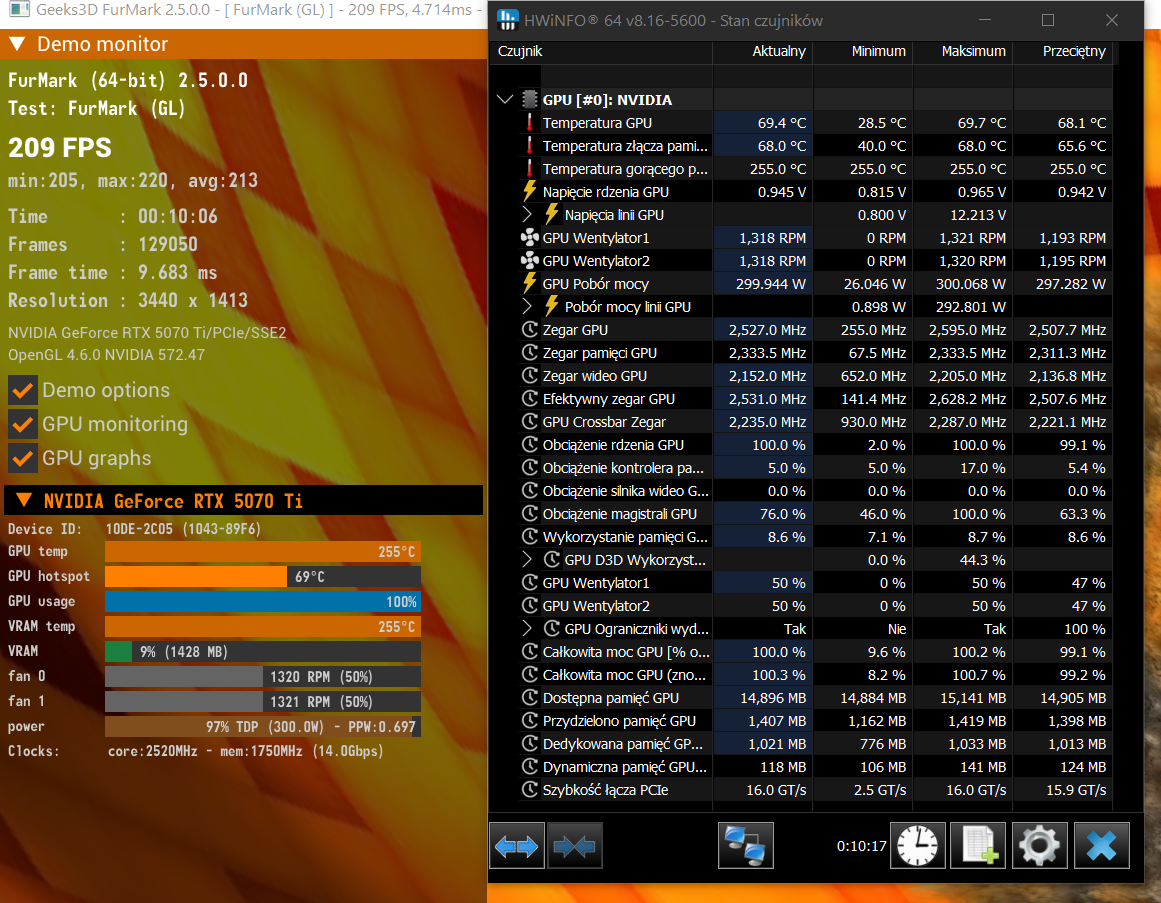1161x903 pixels.
Task: Select the Dynamiczna pamięć GPU row label
Action: click(625, 767)
